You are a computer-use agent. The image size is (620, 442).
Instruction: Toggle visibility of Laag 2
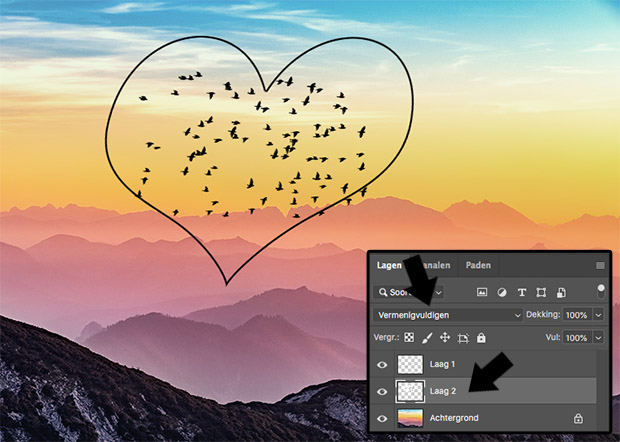tap(382, 391)
